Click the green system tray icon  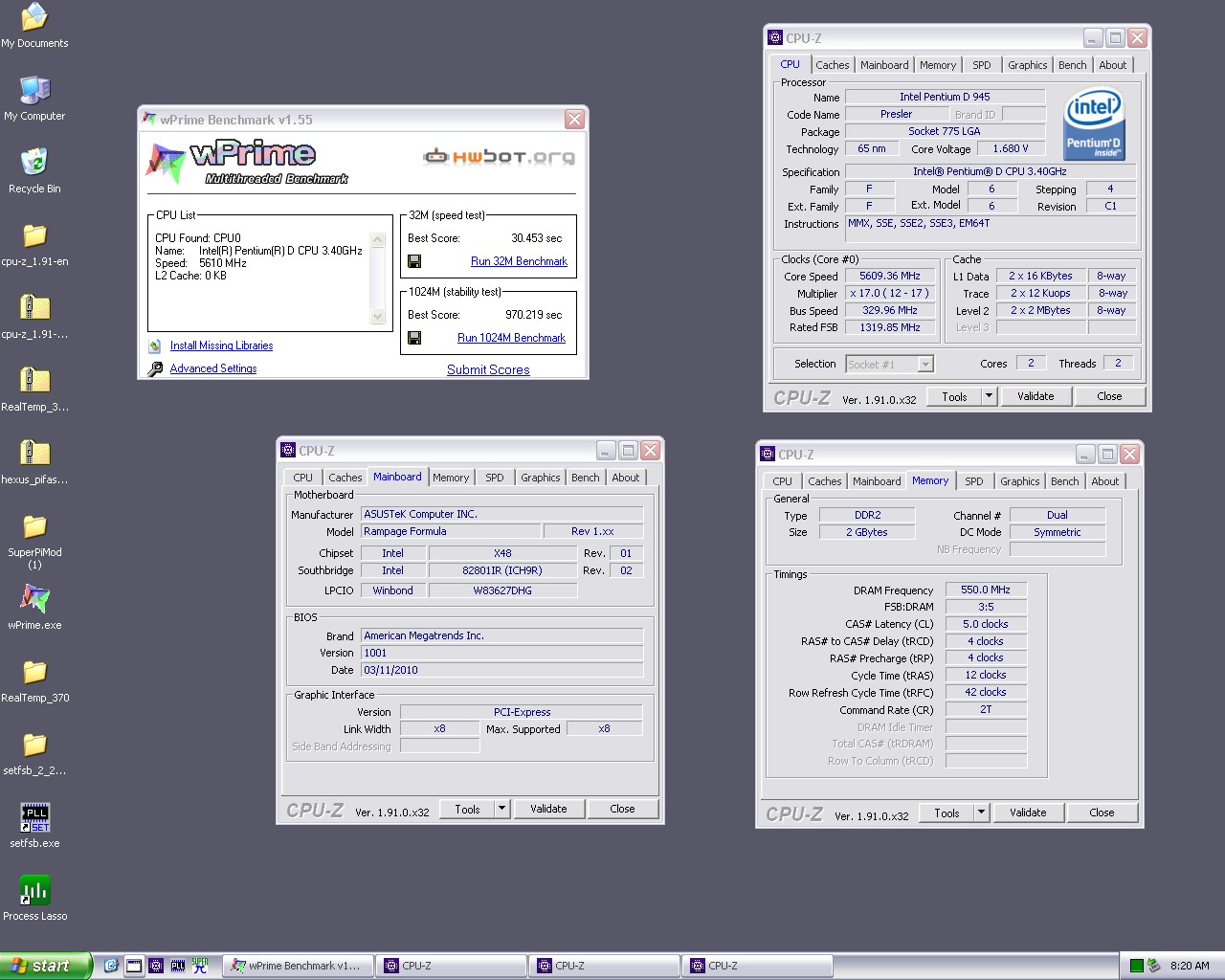[x=1137, y=966]
